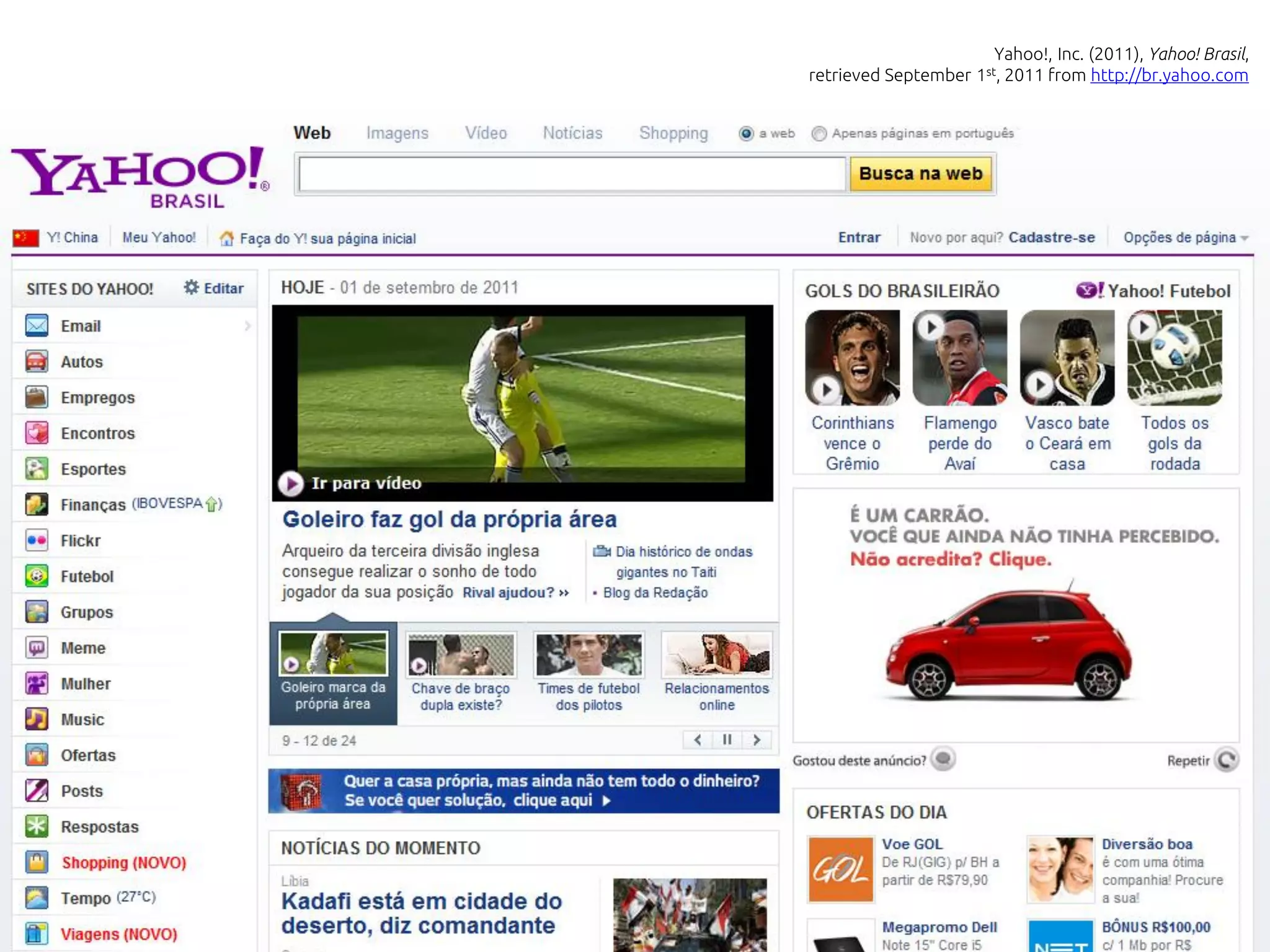Click the Flickr dots icon
The image size is (1270, 952).
coord(37,540)
